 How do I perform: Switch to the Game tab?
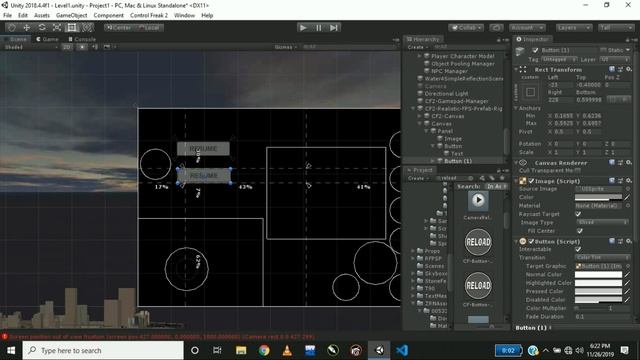point(47,39)
